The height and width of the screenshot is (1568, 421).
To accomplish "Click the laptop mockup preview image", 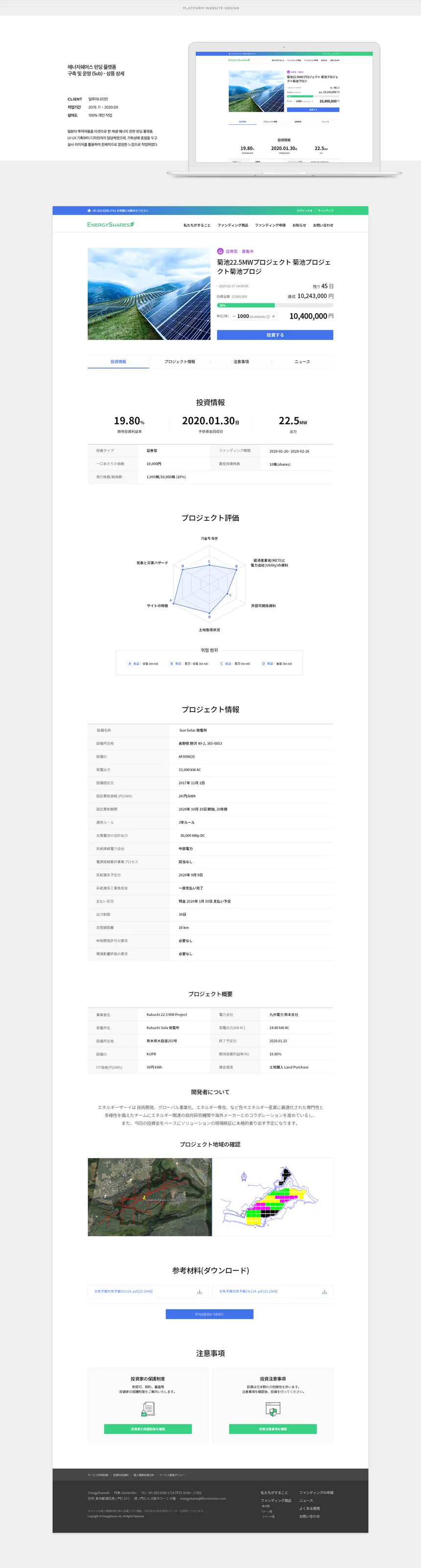I will pos(284,110).
